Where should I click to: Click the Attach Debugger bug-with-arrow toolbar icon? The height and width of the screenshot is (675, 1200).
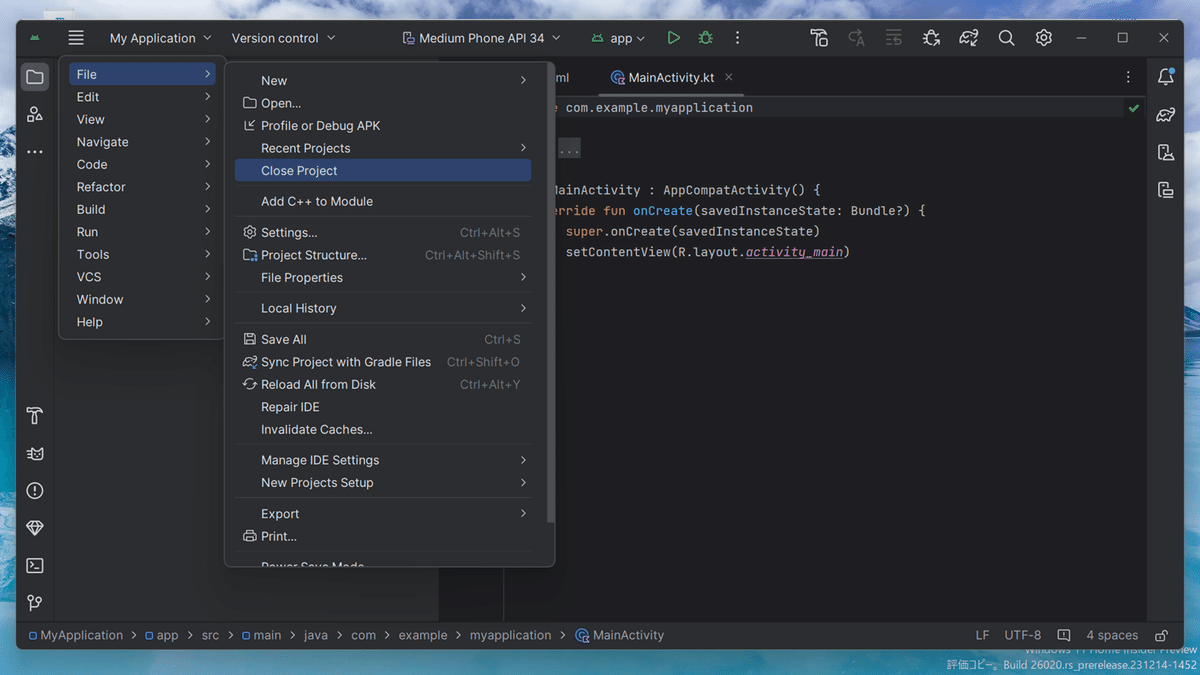[931, 38]
